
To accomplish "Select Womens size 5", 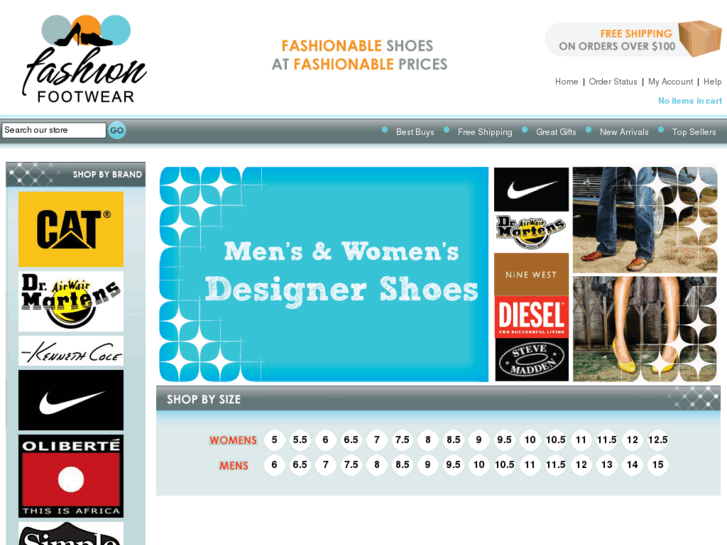I will pos(274,440).
